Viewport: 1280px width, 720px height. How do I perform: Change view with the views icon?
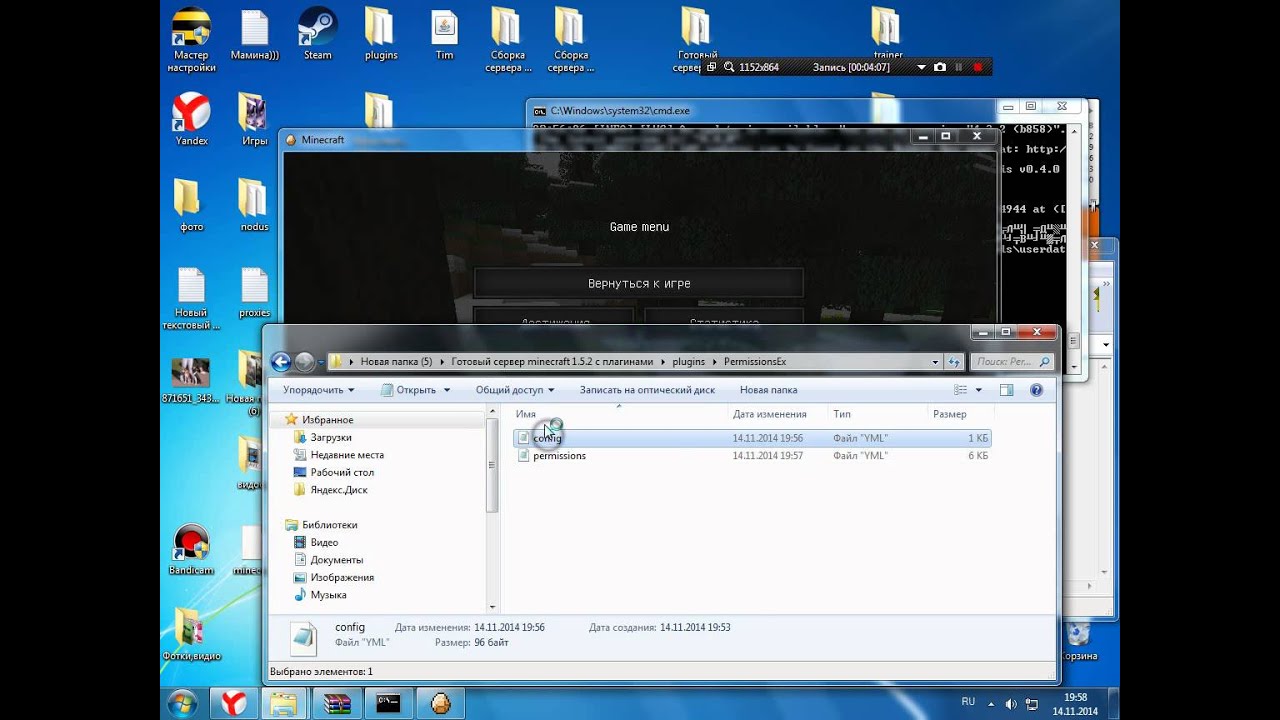[961, 390]
